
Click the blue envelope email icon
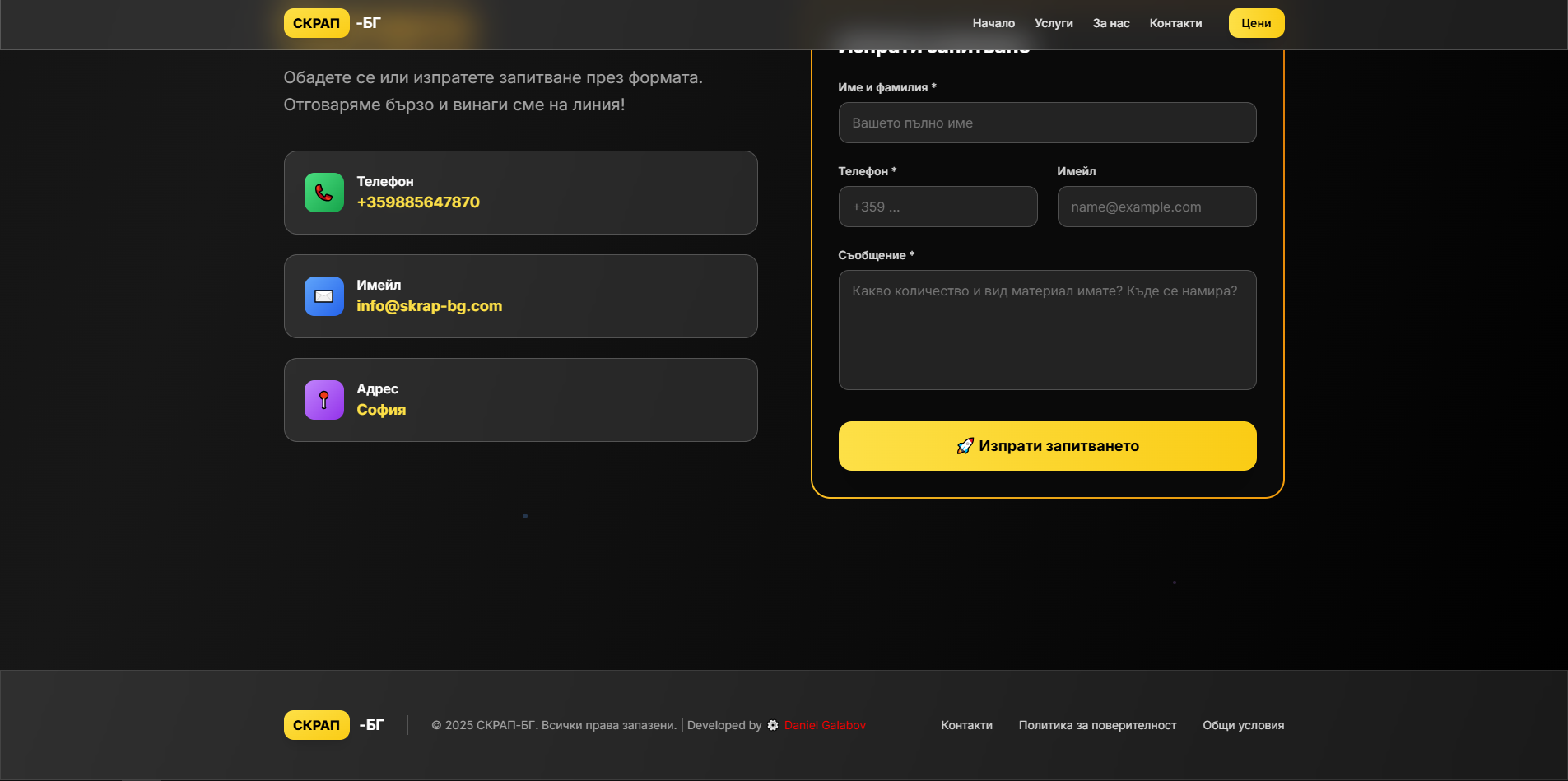coord(323,296)
